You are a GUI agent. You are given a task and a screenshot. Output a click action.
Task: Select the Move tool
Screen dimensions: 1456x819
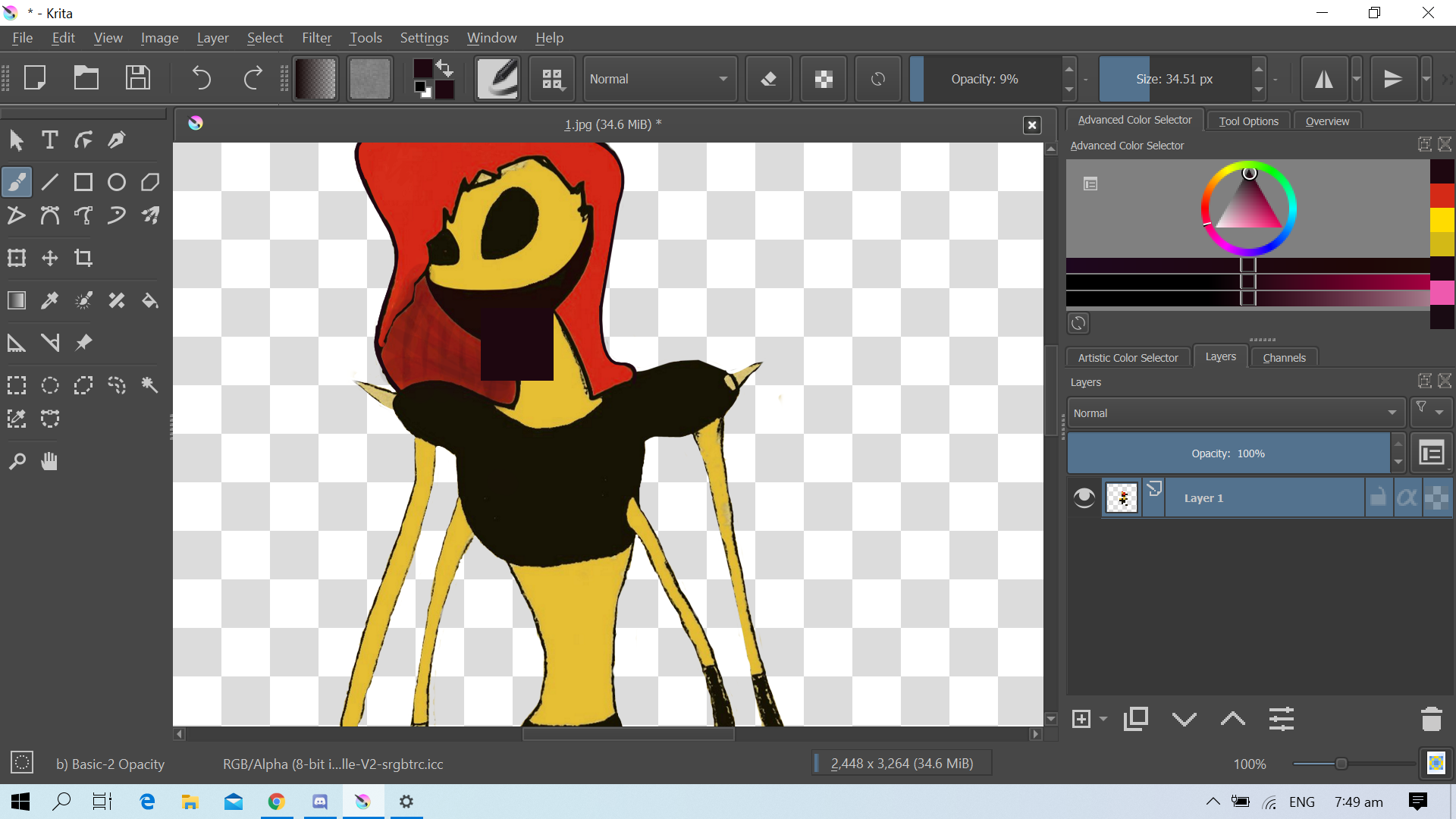click(50, 258)
